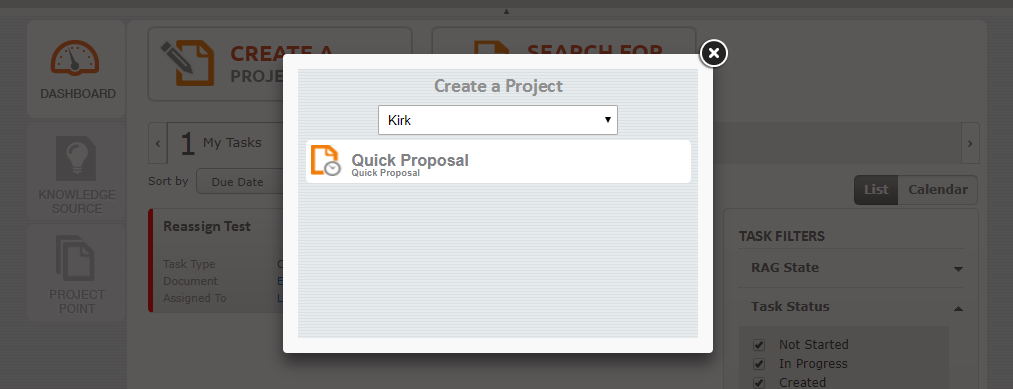This screenshot has height=389, width=1013.
Task: Switch to the List view
Action: [x=876, y=190]
